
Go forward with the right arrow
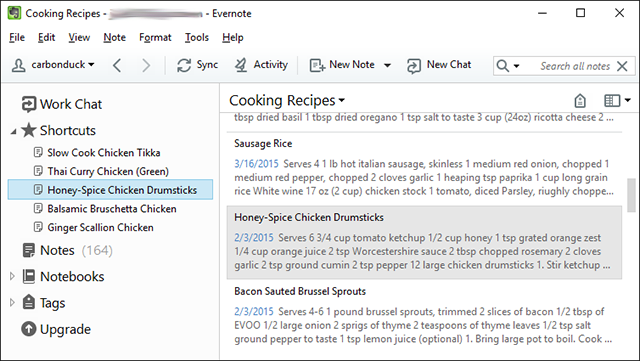[146, 65]
